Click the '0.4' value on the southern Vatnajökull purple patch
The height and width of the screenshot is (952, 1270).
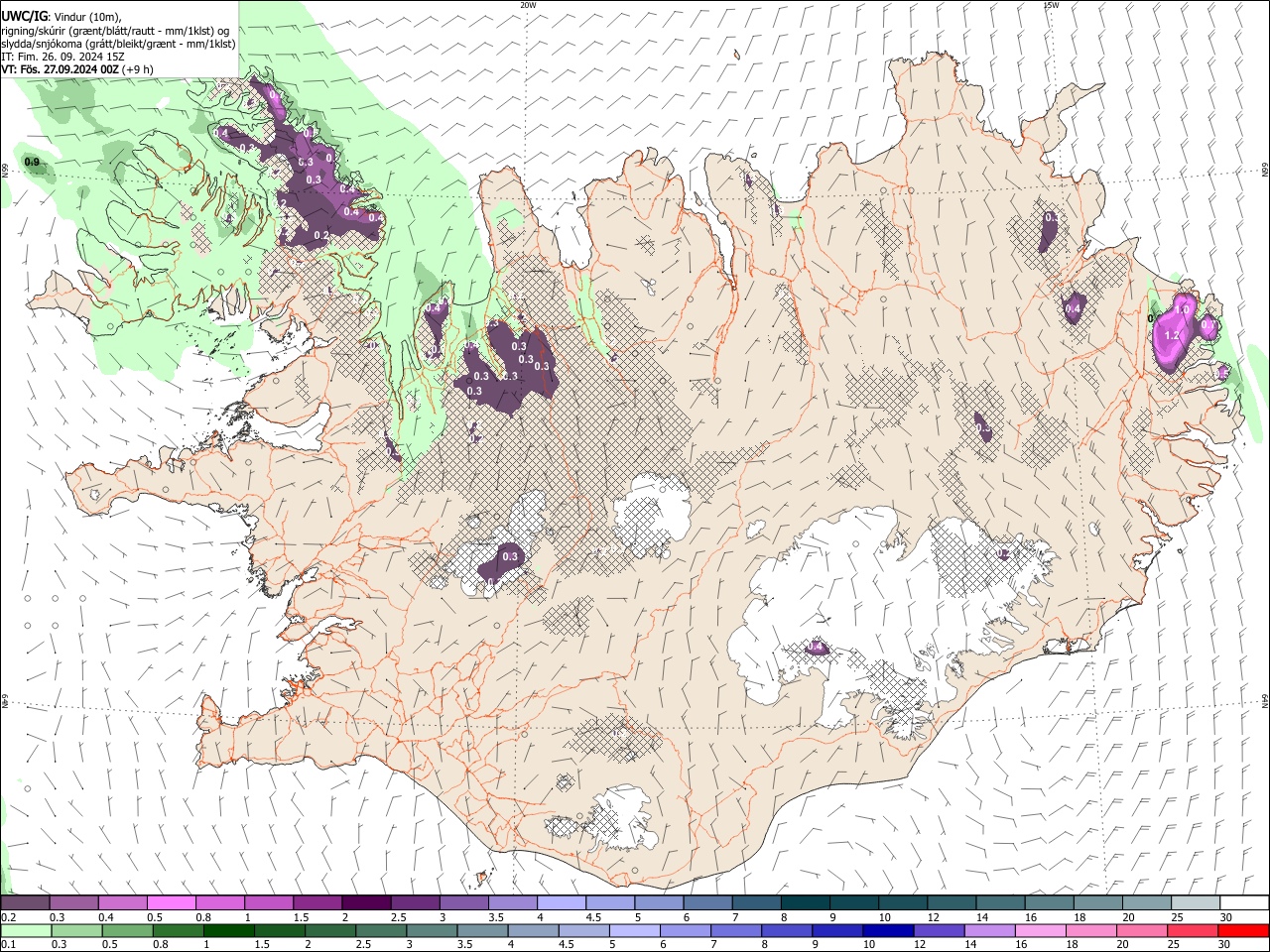817,648
